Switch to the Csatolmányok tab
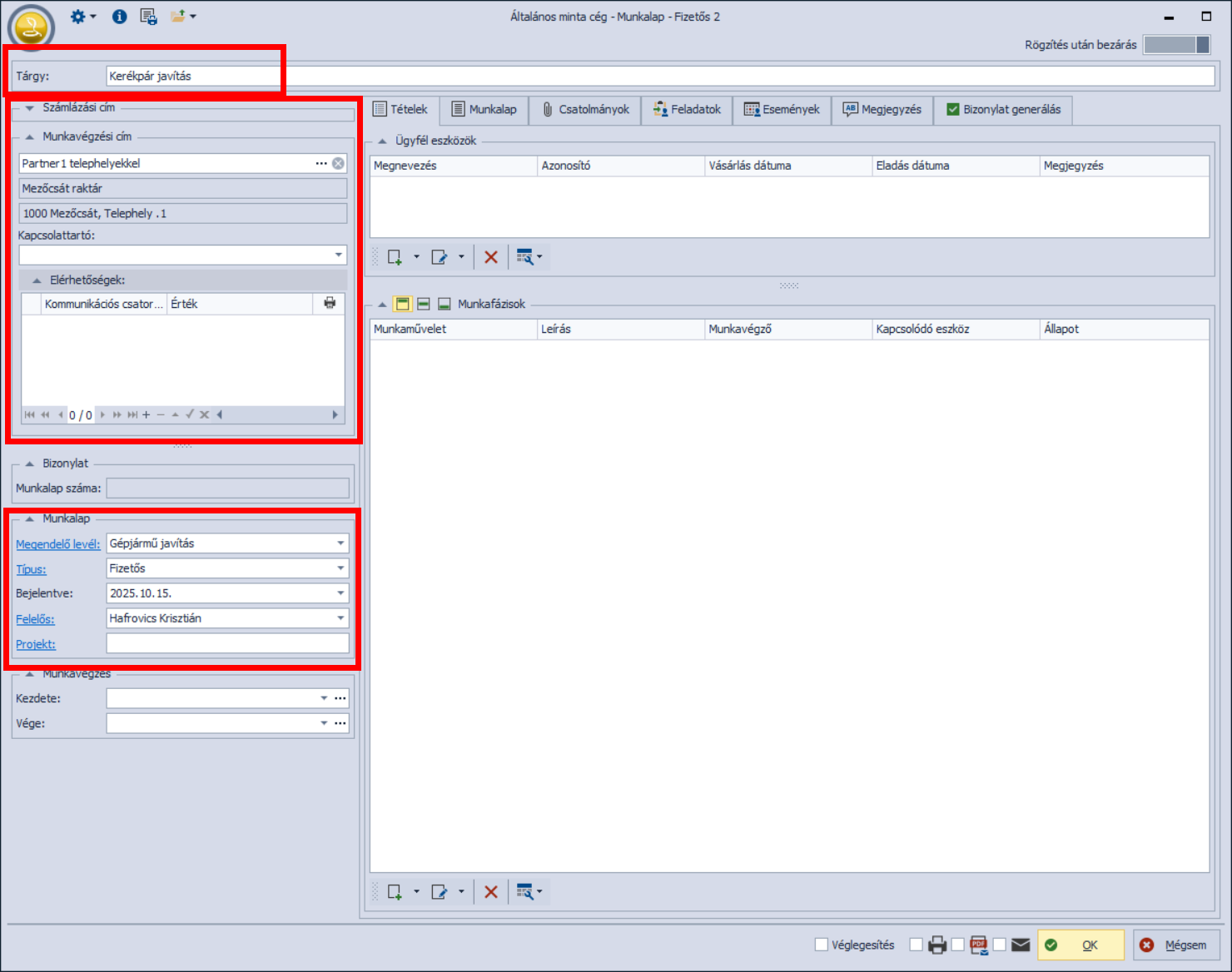 point(585,110)
